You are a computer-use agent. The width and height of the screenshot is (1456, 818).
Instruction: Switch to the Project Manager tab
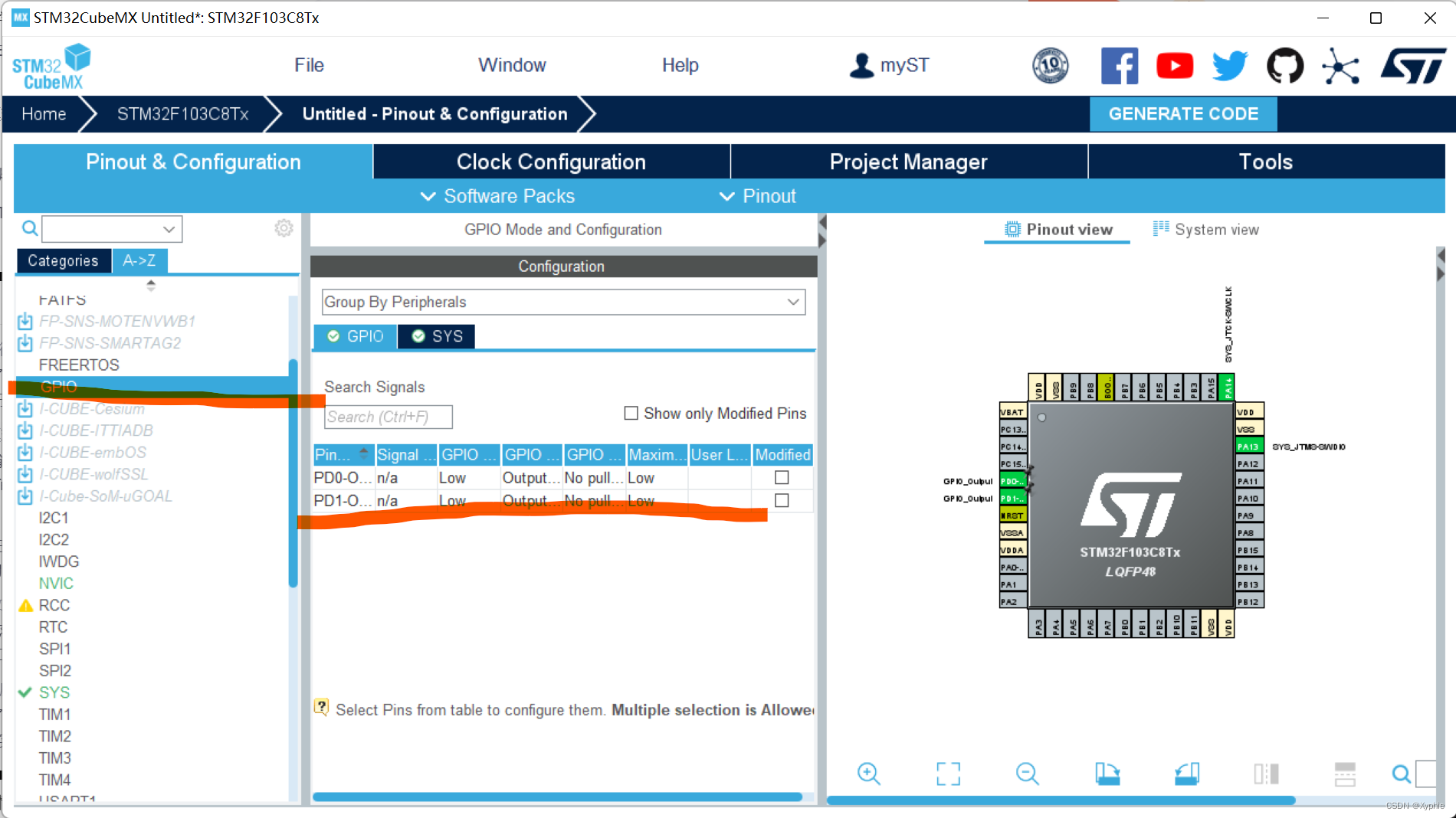pyautogui.click(x=909, y=162)
